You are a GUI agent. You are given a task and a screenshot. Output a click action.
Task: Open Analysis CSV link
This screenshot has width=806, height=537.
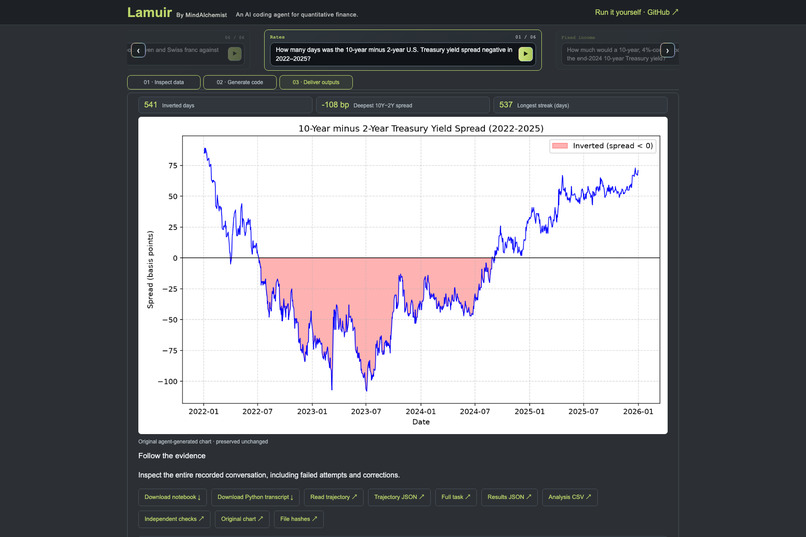570,497
